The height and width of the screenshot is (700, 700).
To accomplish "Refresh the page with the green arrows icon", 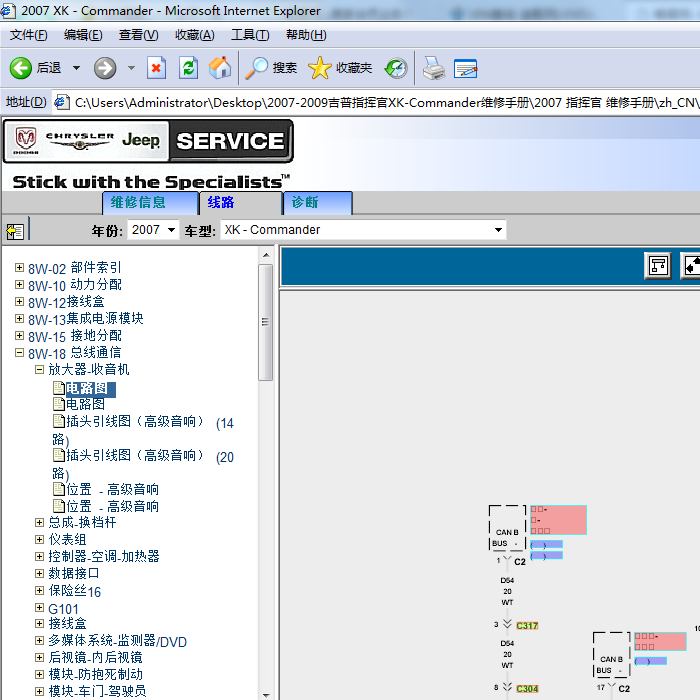I will point(188,68).
